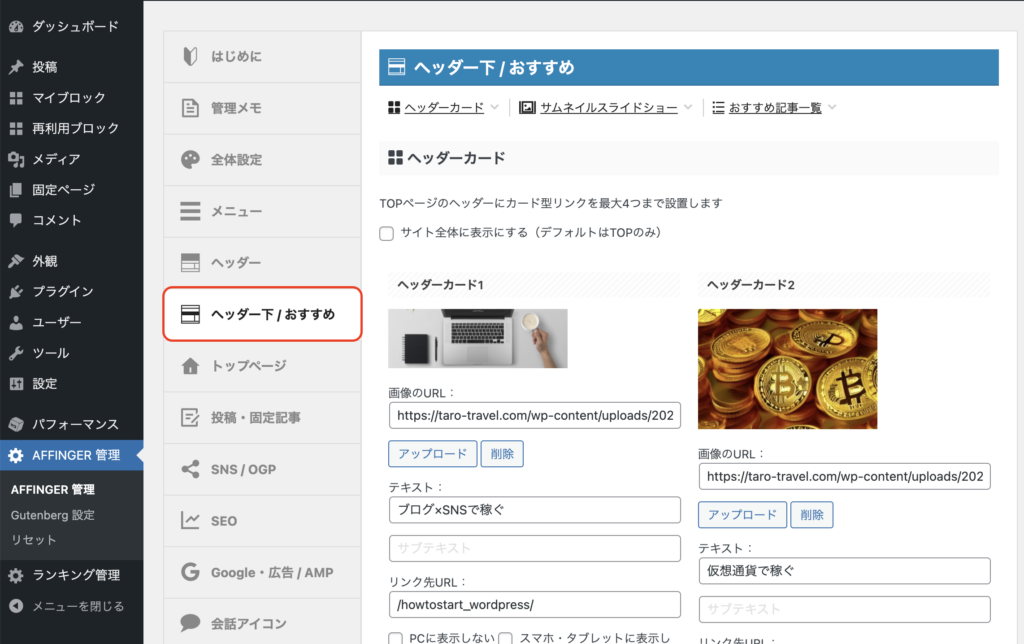The height and width of the screenshot is (644, 1024).
Task: Click the chat bubble icon beside 会話アイコン
Action: coord(190,623)
